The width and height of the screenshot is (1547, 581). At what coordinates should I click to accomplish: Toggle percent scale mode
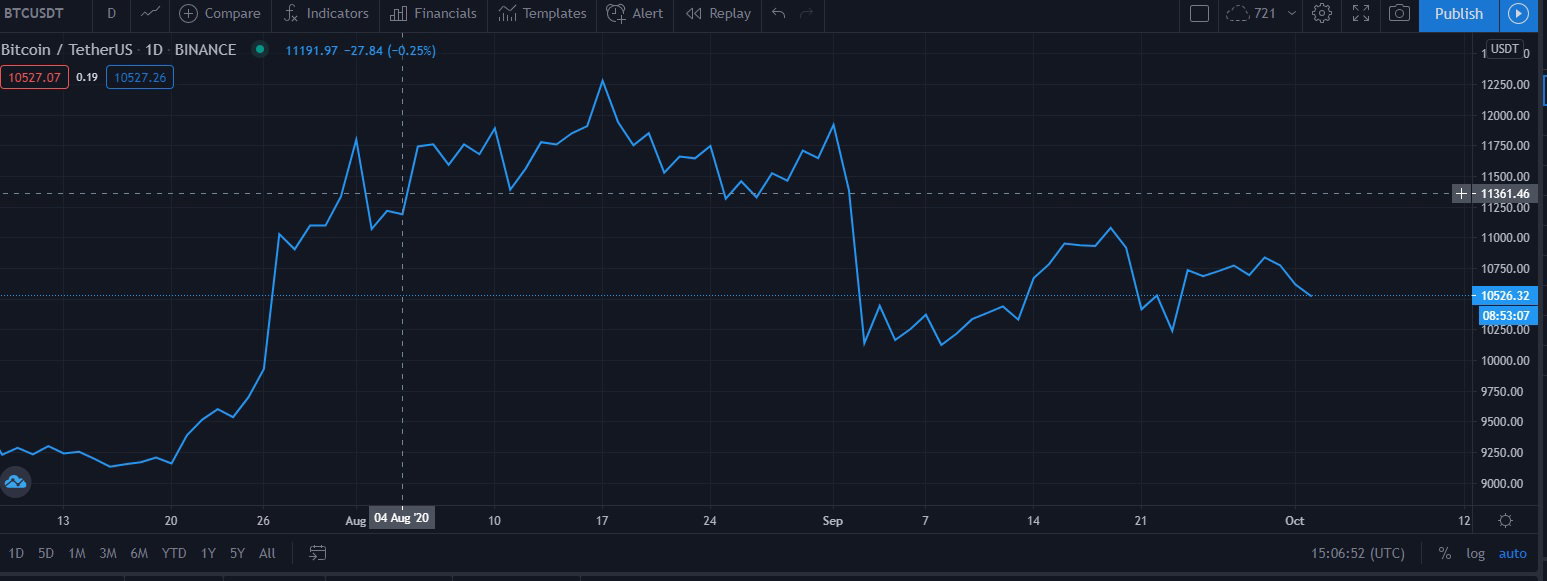click(x=1444, y=553)
